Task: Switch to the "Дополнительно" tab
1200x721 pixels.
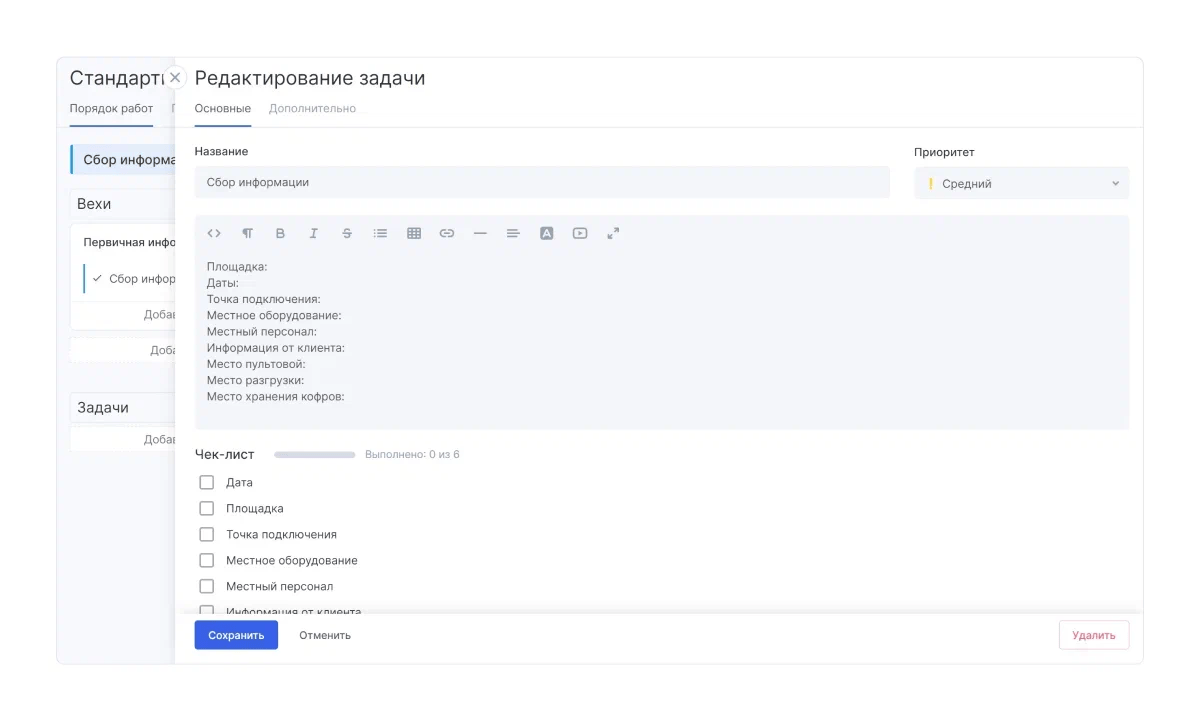Action: point(312,108)
